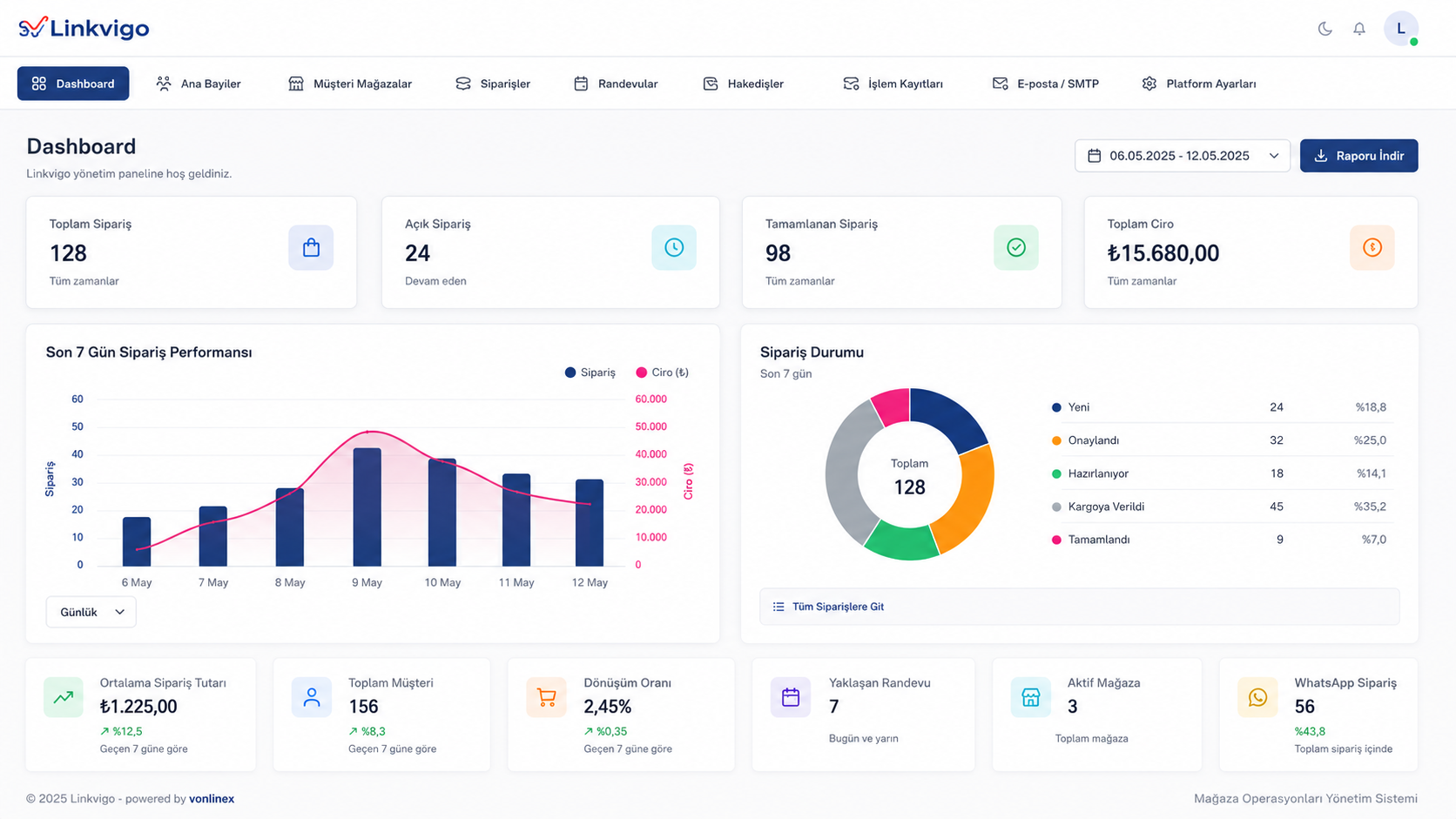Click person icon in Toplam Müşteri card

click(x=312, y=697)
